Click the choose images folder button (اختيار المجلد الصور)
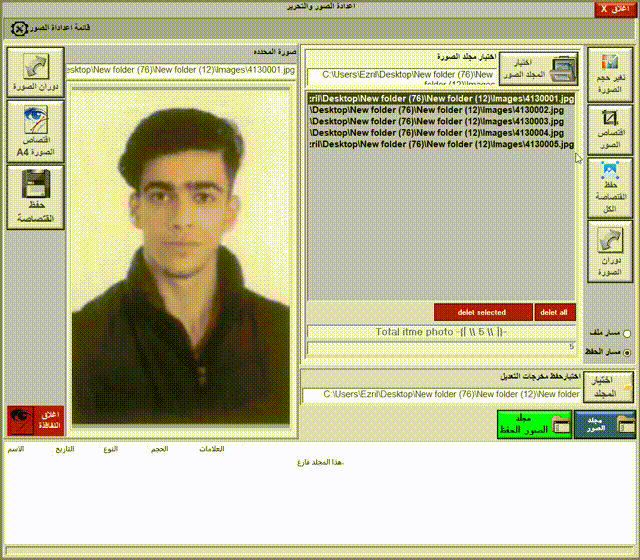 click(538, 70)
